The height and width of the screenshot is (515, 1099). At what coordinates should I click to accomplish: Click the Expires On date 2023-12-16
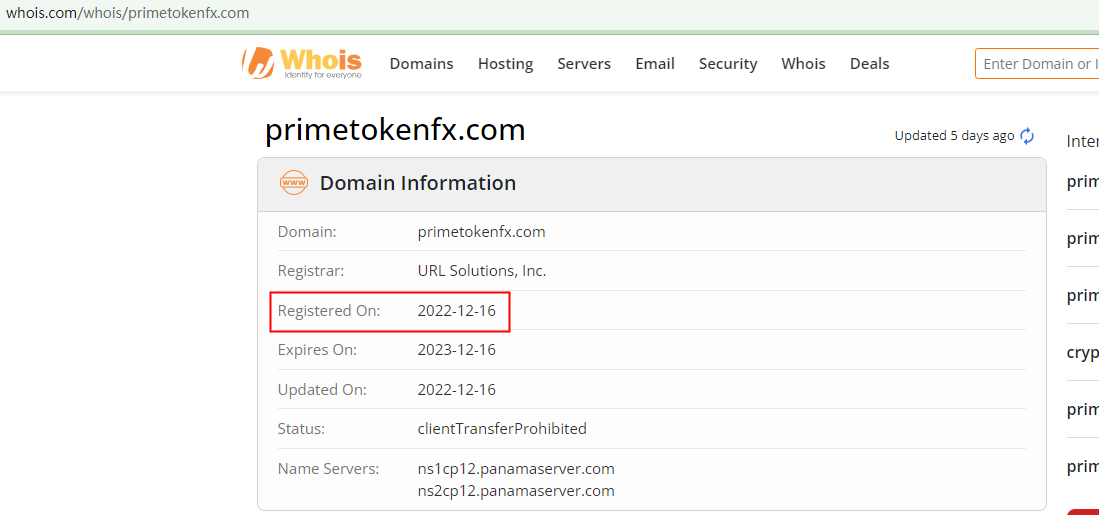tap(456, 350)
